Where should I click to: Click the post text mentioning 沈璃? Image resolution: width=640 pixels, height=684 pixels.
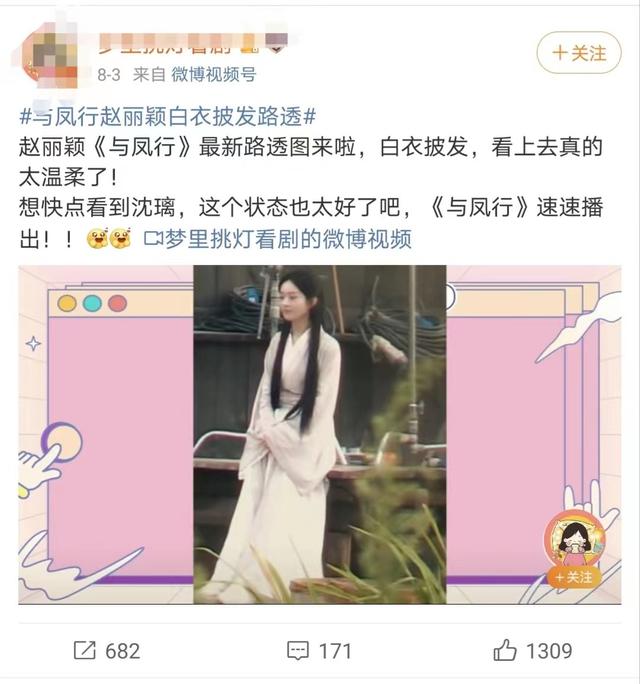click(x=311, y=222)
